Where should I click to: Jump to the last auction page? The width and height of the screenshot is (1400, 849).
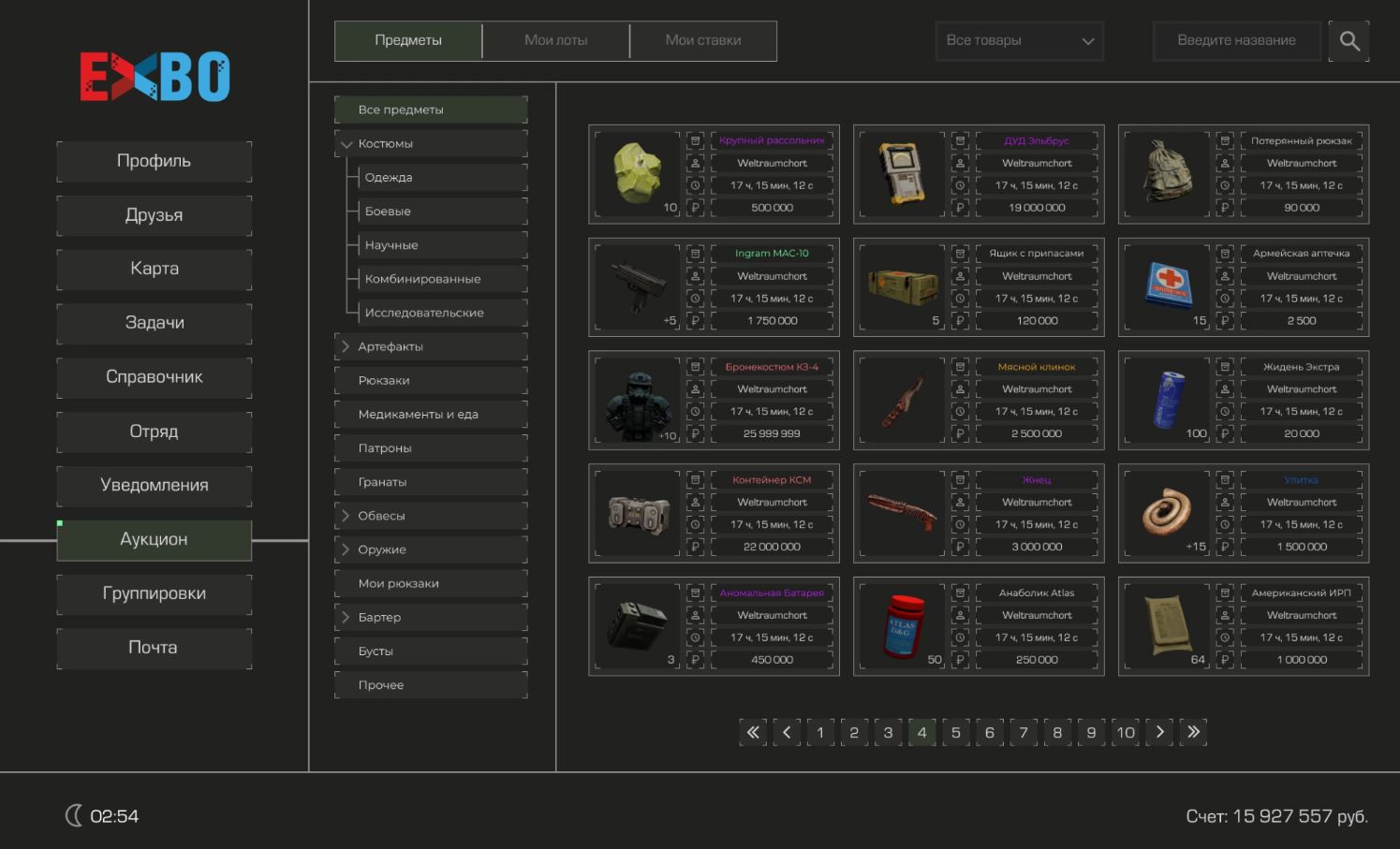pos(1193,732)
